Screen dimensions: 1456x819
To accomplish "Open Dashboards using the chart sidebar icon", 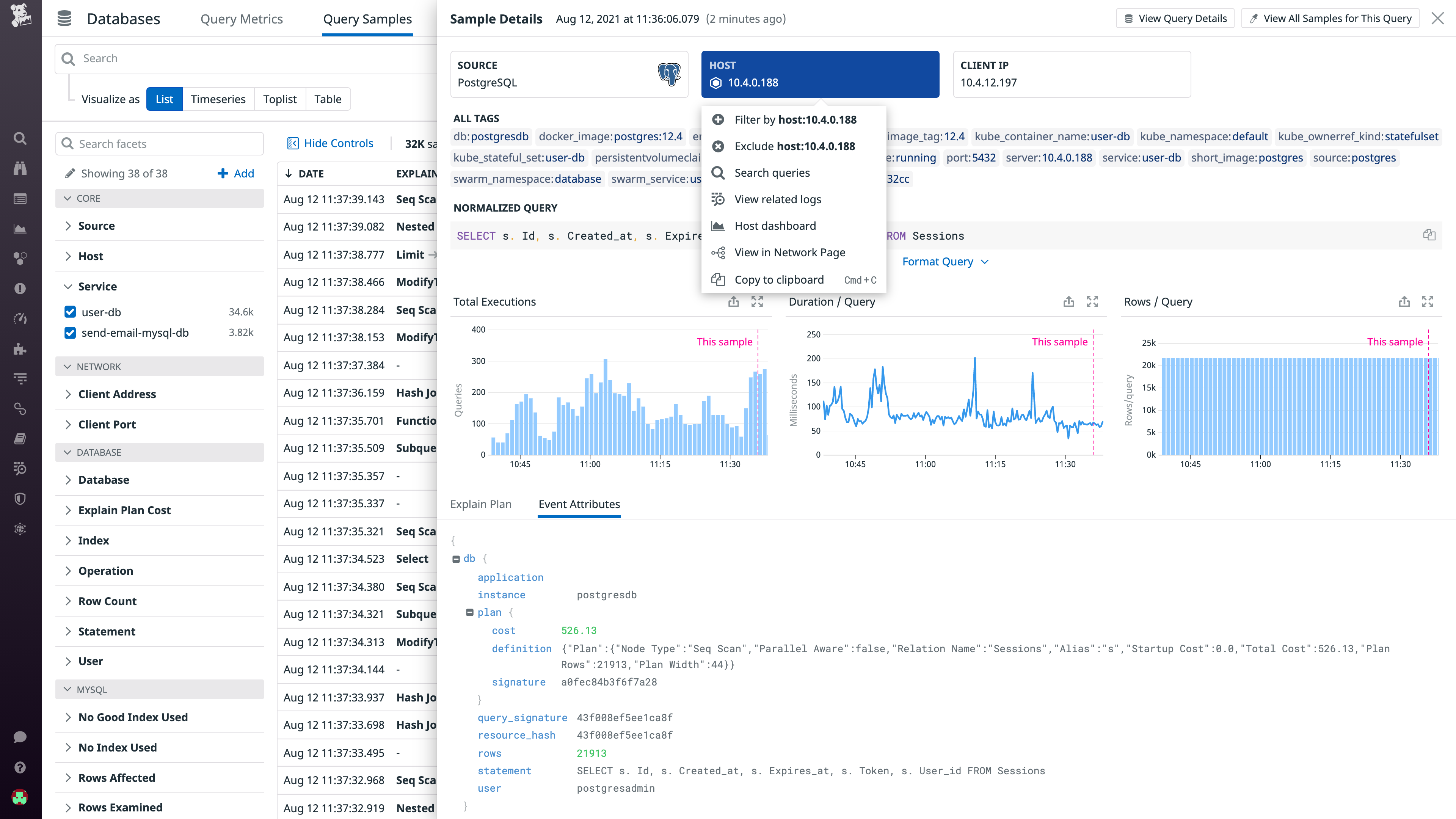I will click(x=20, y=229).
